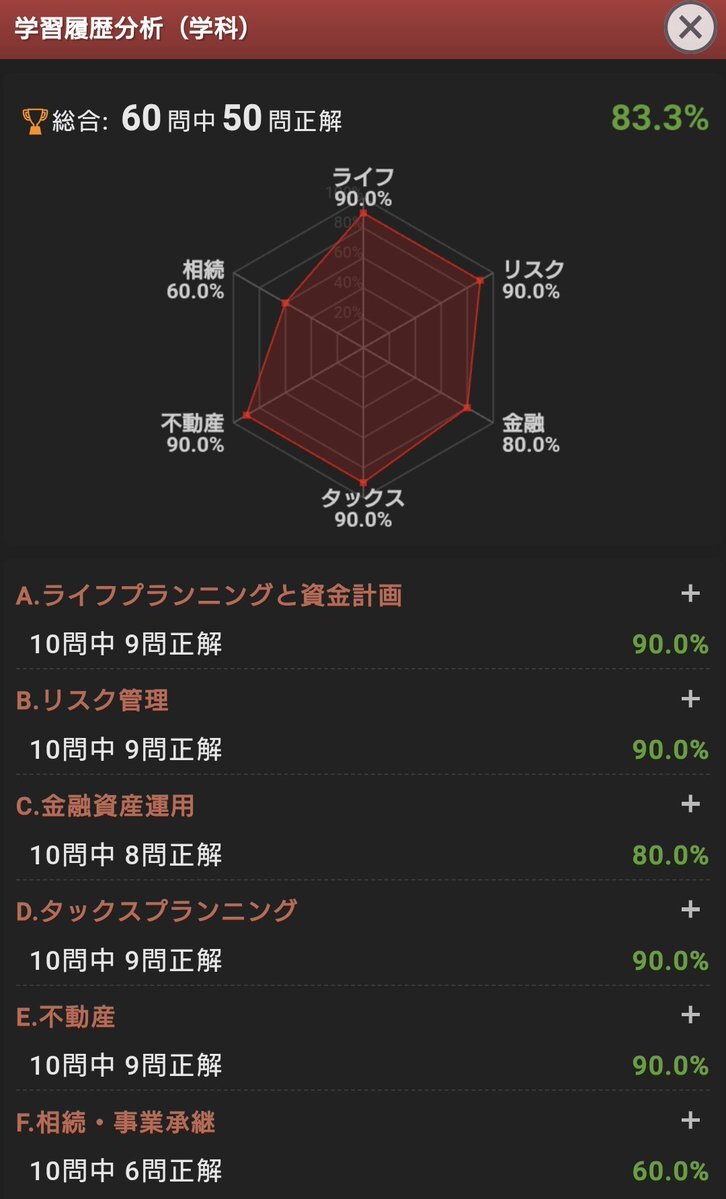This screenshot has height=1199, width=726.
Task: Click the ライフ radar chart label
Action: click(363, 178)
